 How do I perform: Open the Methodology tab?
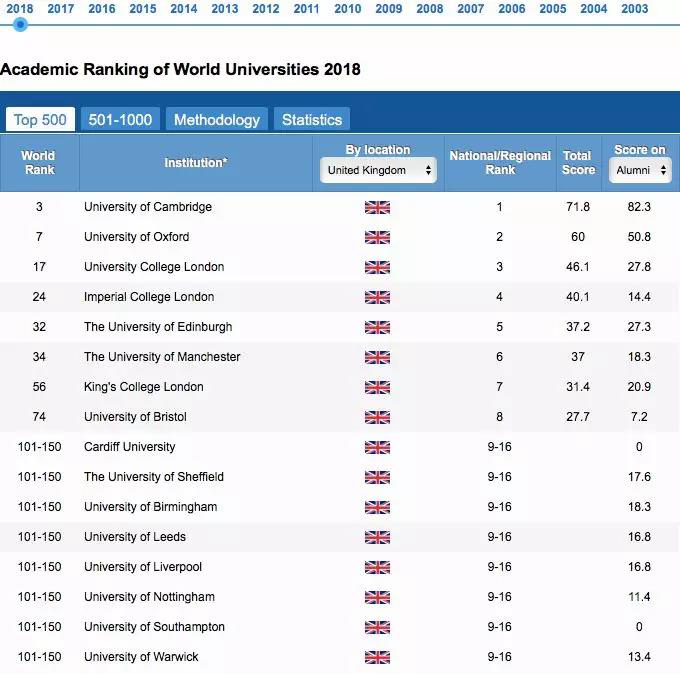click(216, 120)
